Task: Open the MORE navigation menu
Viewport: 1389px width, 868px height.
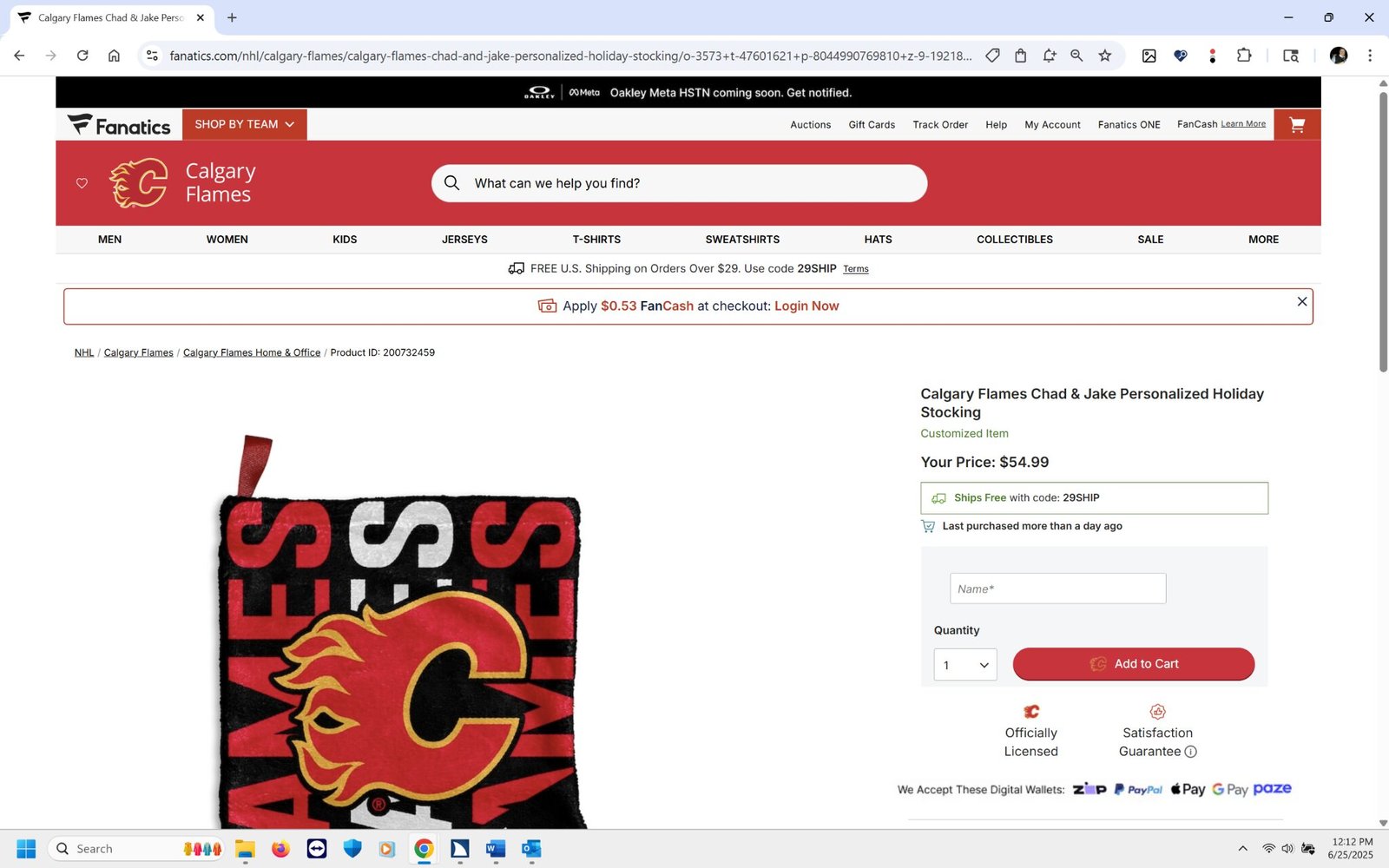Action: [x=1263, y=240]
